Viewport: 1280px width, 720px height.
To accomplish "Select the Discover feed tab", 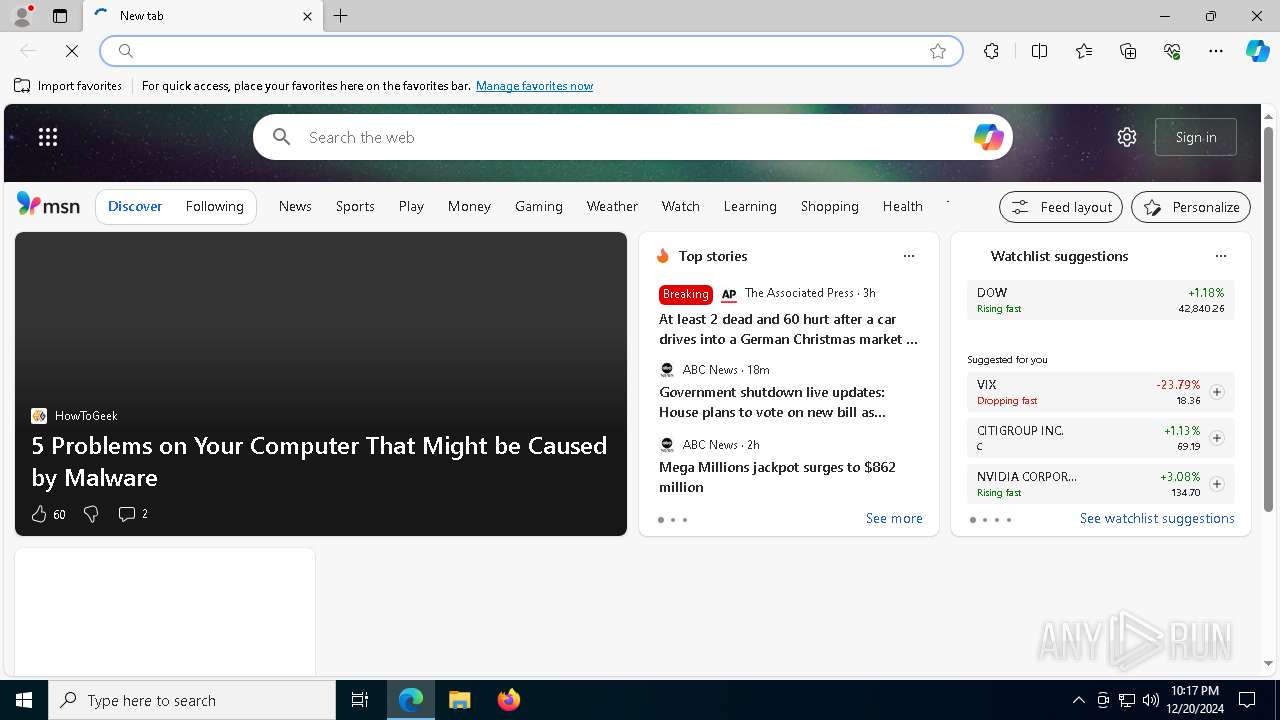I will pyautogui.click(x=135, y=206).
